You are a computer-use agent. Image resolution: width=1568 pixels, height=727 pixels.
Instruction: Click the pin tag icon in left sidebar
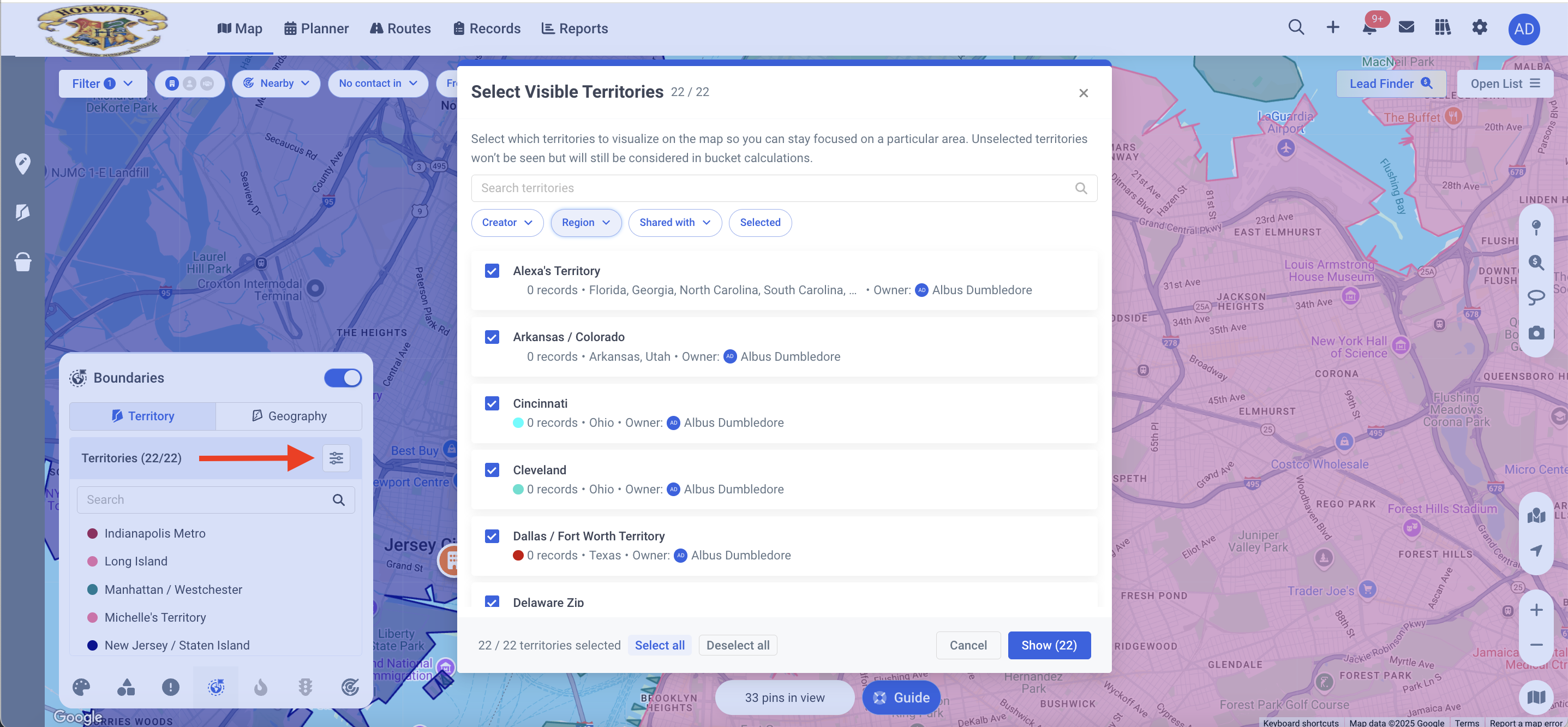coord(22,164)
